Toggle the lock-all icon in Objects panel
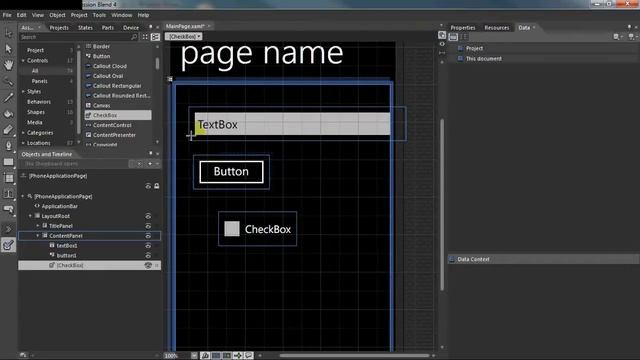The image size is (640, 360). (157, 186)
